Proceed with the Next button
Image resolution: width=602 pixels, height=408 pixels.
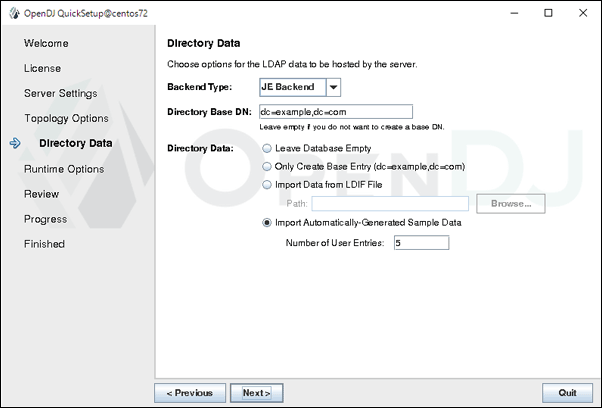tap(256, 393)
